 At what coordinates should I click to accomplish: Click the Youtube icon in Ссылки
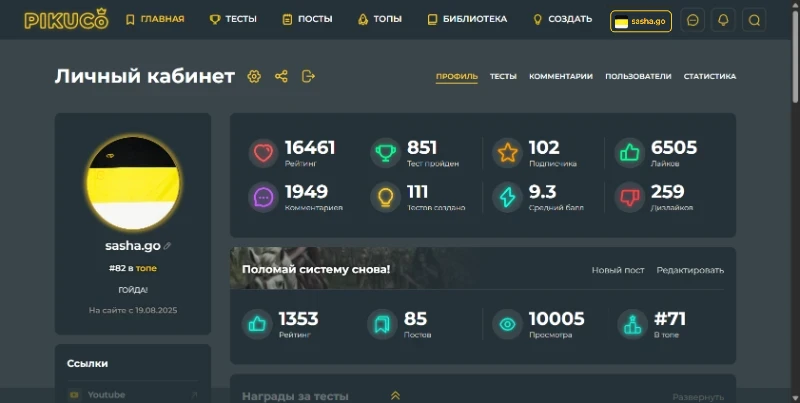pyautogui.click(x=74, y=395)
